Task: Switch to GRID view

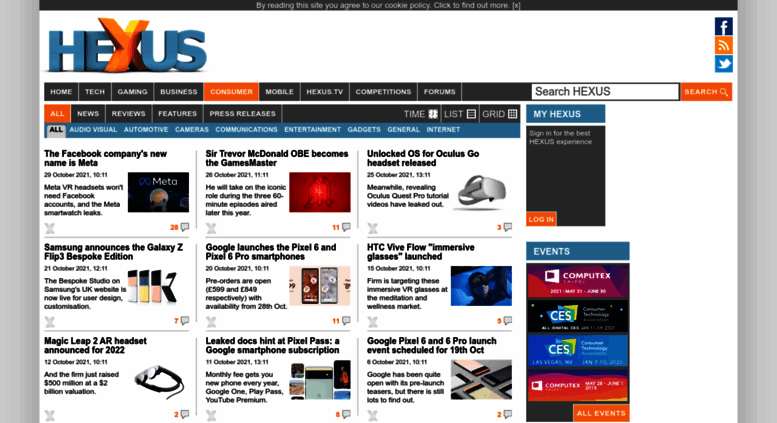Action: (x=500, y=114)
